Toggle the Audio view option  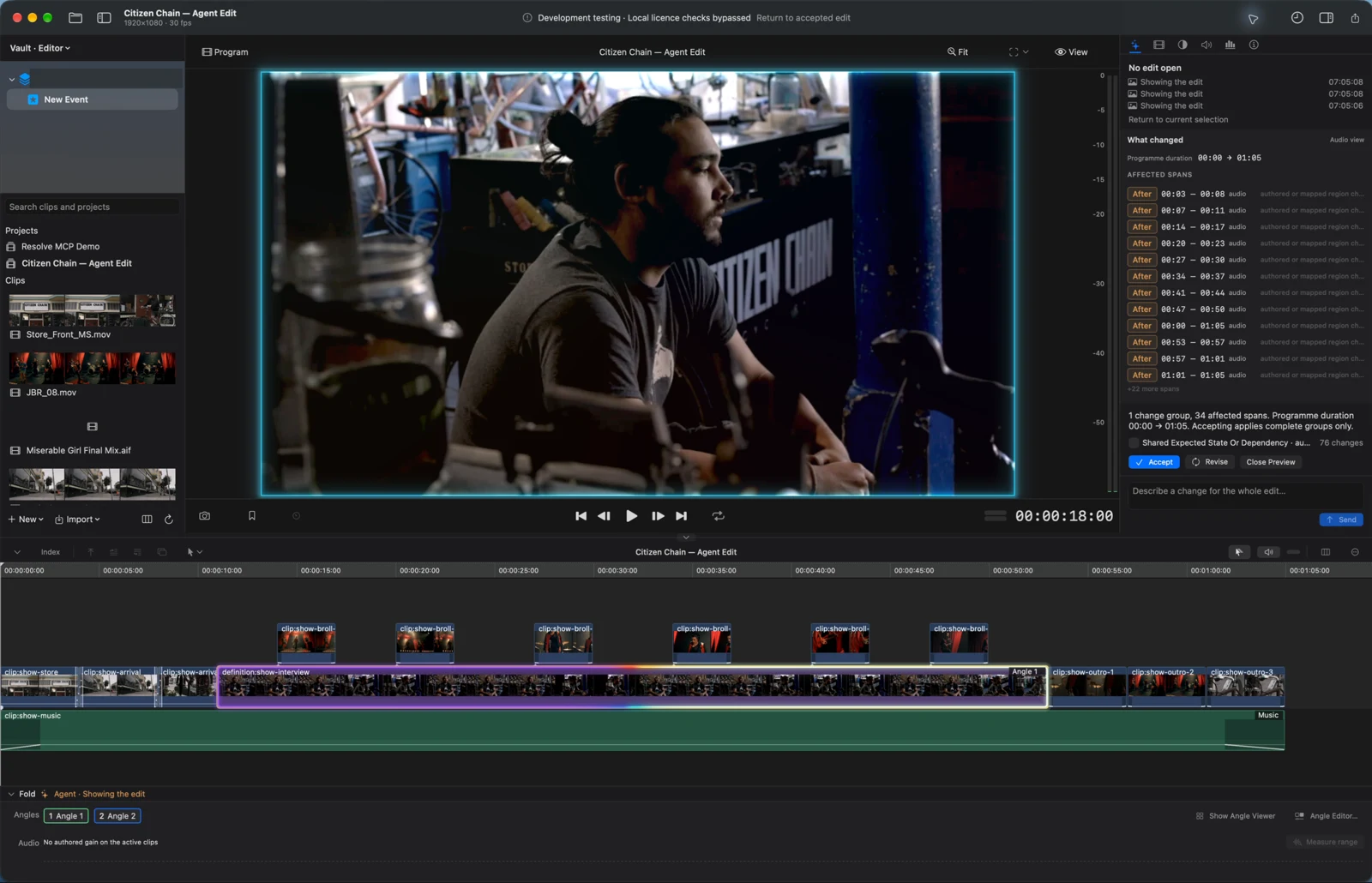pyautogui.click(x=1346, y=140)
